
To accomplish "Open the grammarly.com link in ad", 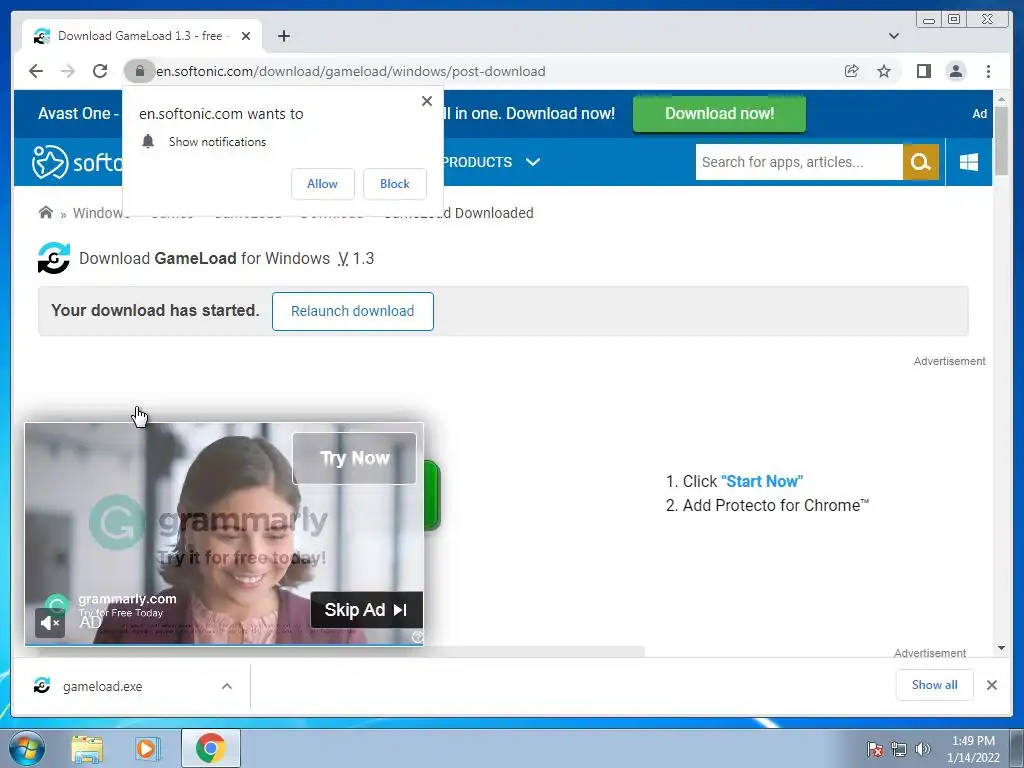I will coord(127,599).
